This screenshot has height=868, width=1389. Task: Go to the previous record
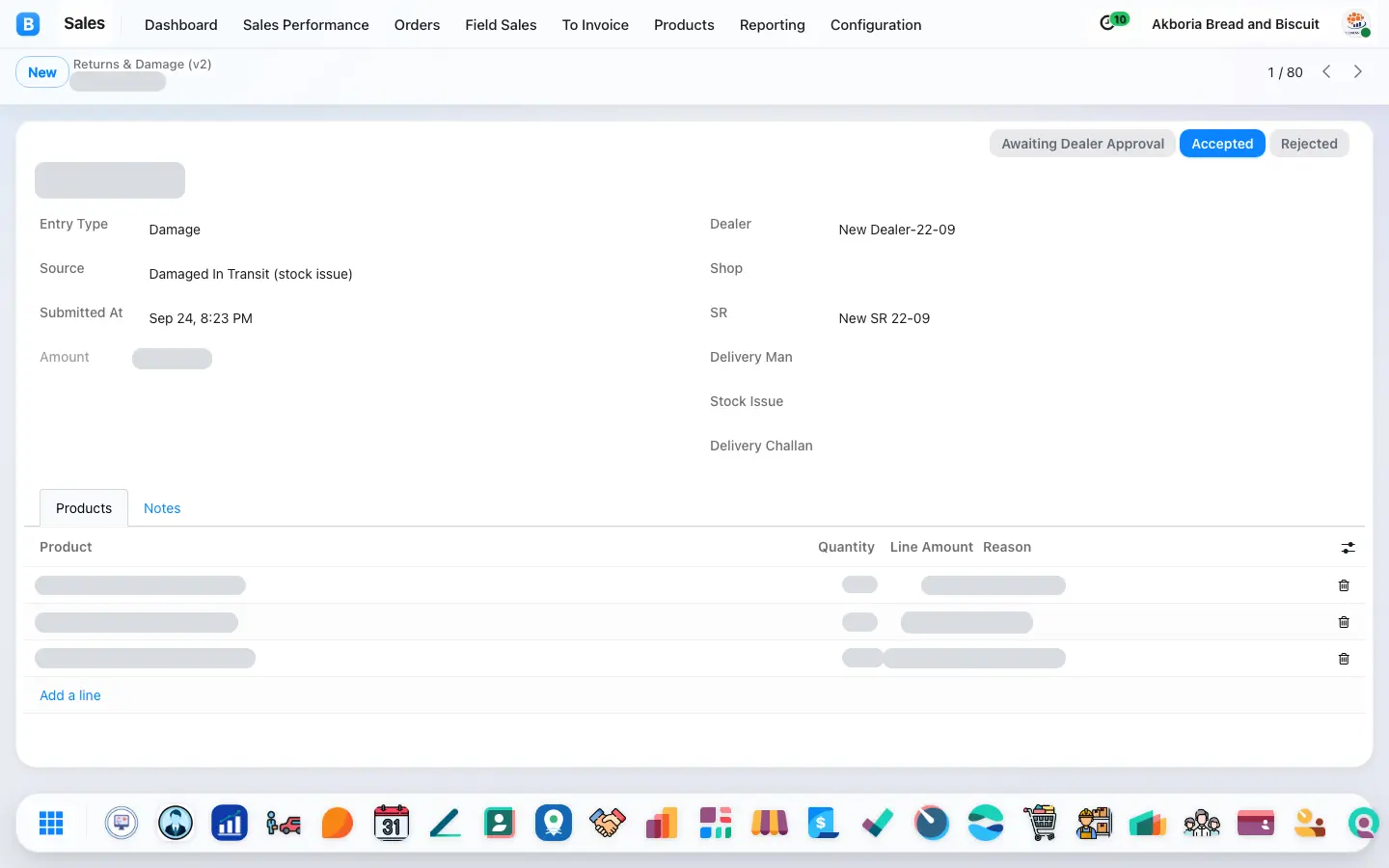(1327, 72)
